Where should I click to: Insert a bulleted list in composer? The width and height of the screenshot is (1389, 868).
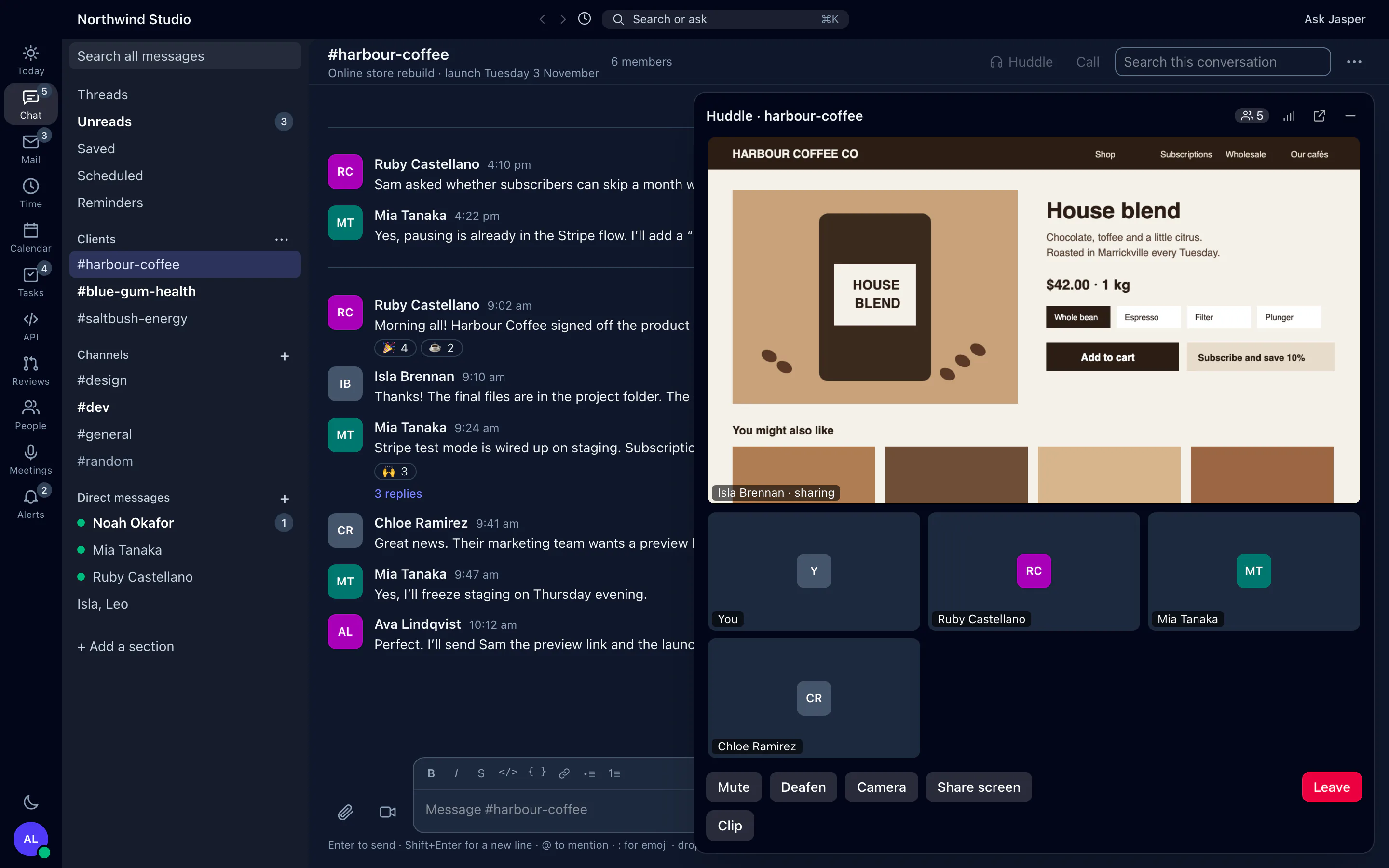pos(589,773)
